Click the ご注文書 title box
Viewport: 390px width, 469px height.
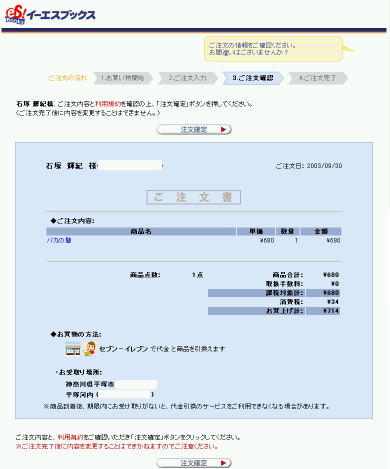point(194,197)
